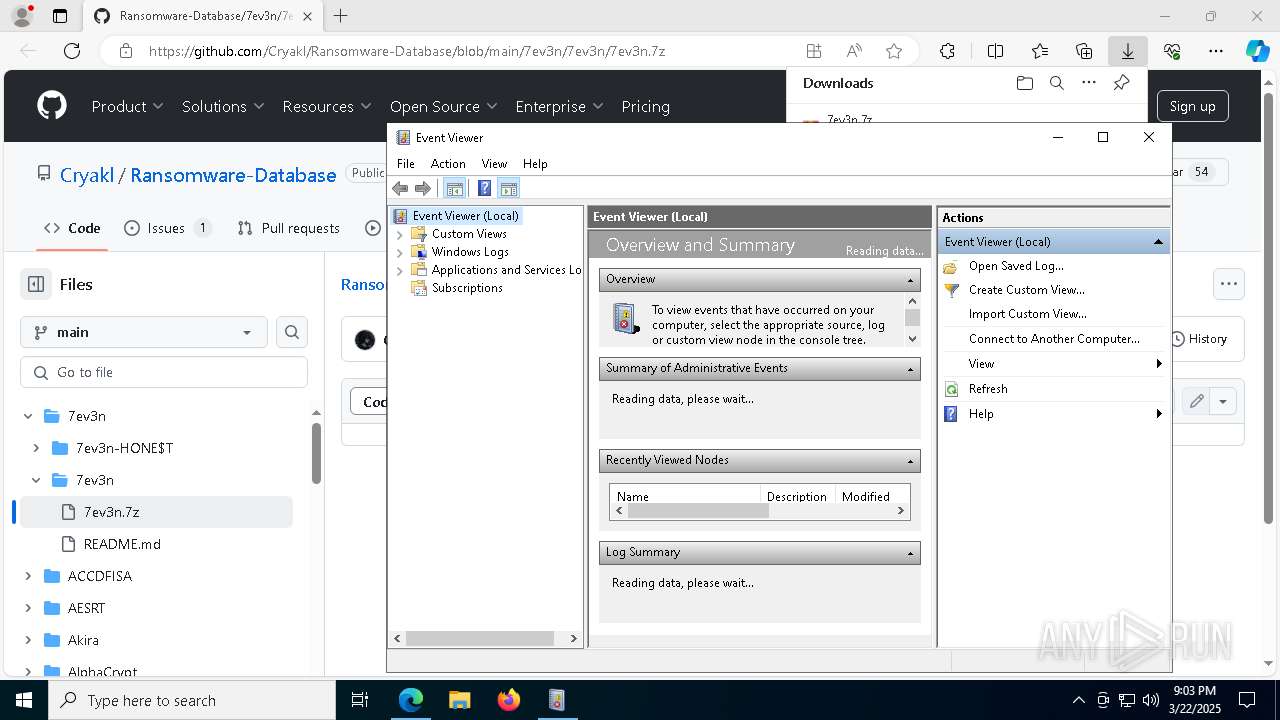Image resolution: width=1280 pixels, height=720 pixels.
Task: Expand the Windows Logs tree node
Action: (x=400, y=252)
